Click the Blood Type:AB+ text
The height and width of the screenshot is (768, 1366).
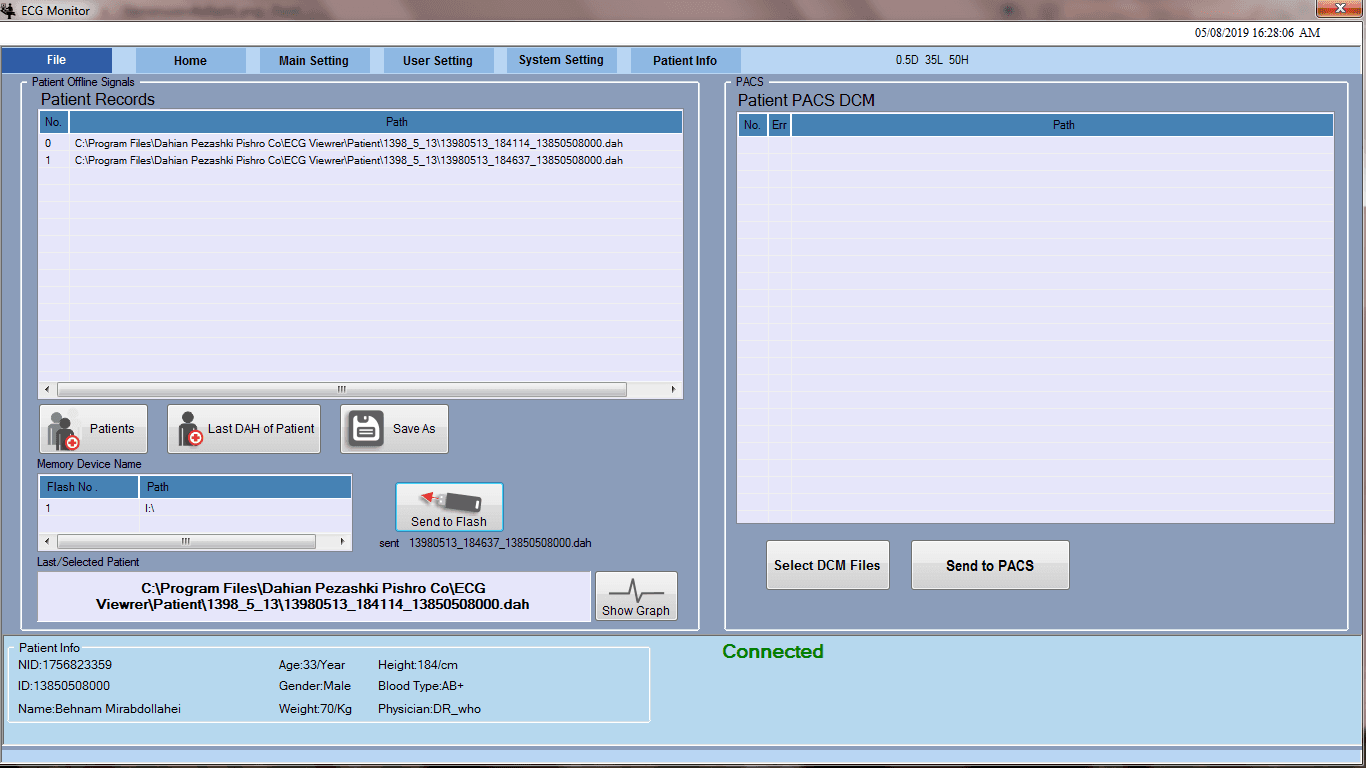tap(421, 686)
